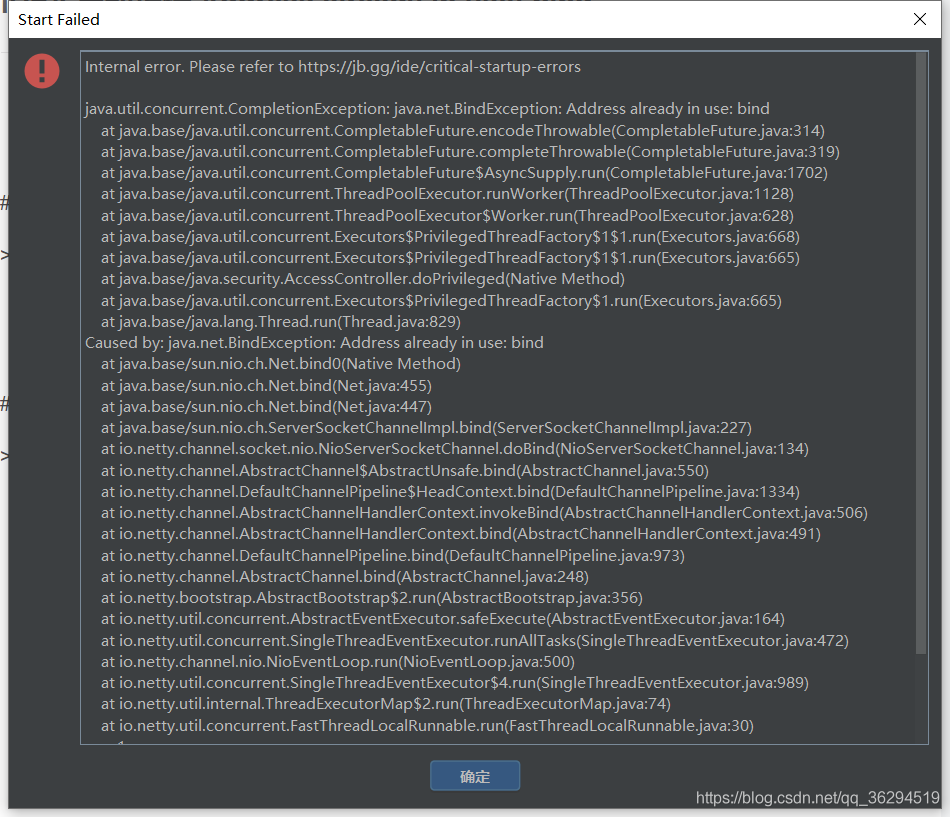Close the Start Failed dialog
The image size is (950, 817).
[x=920, y=19]
